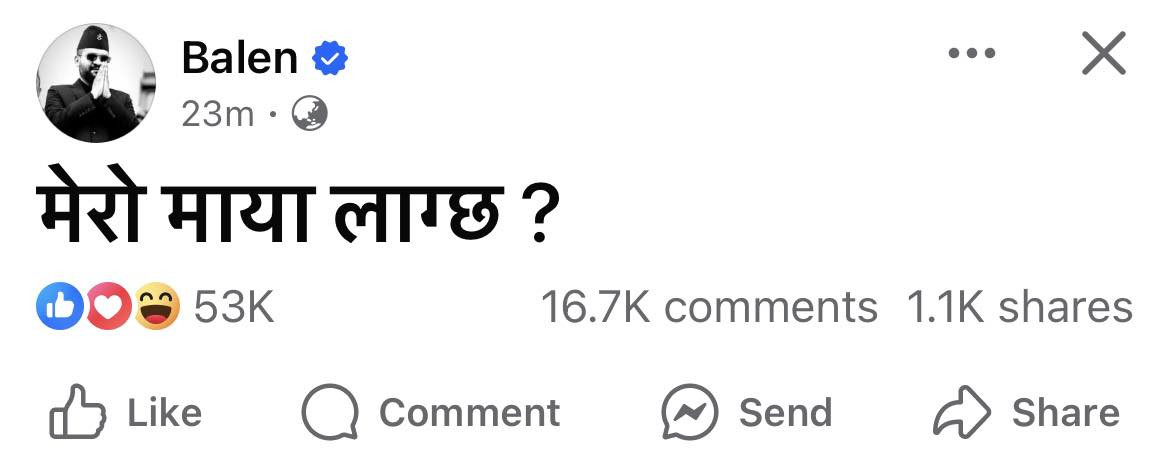Click the Share arrow icon
Image resolution: width=1170 pixels, height=461 pixels.
[961, 413]
